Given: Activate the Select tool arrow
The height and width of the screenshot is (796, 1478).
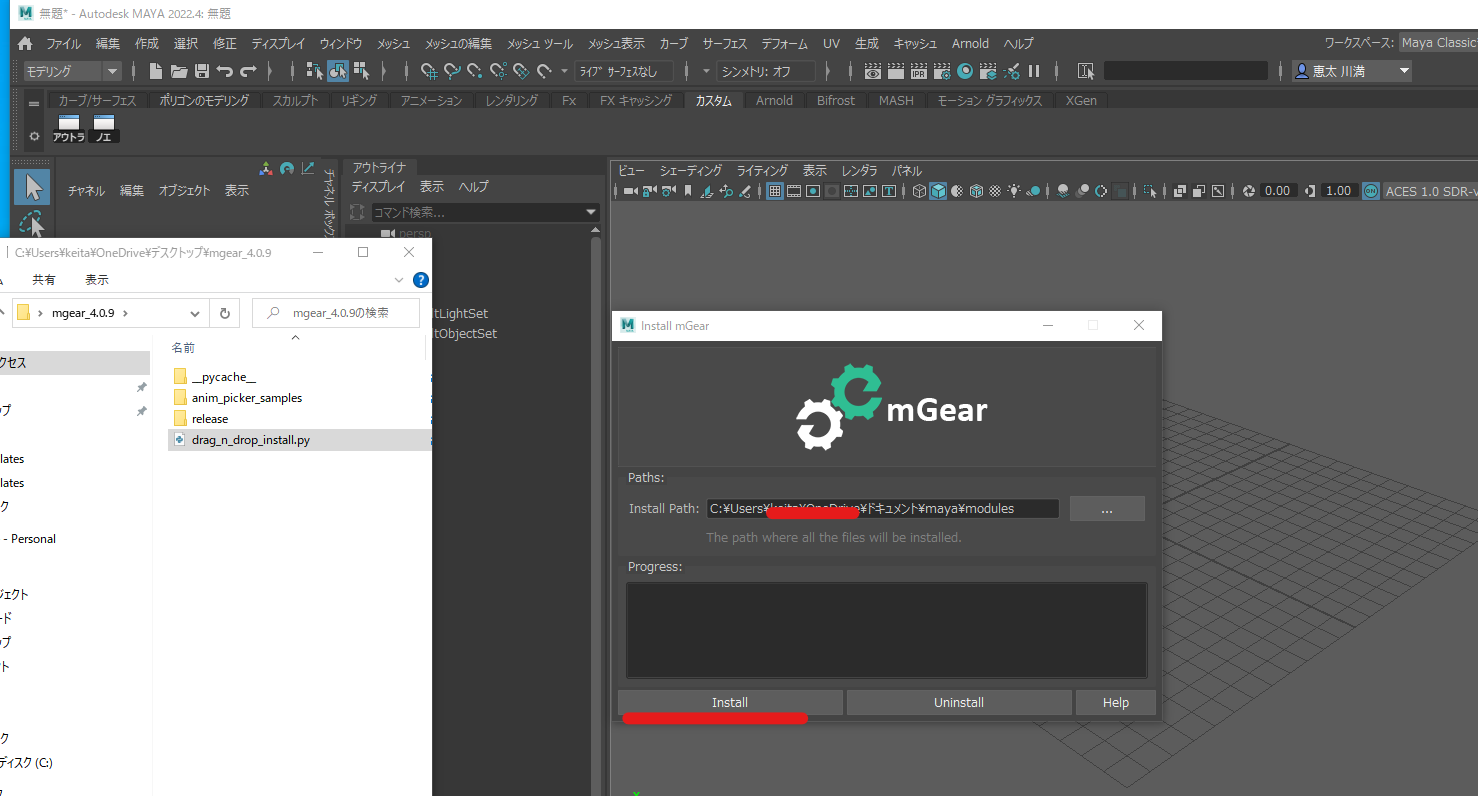Looking at the screenshot, I should click(x=32, y=187).
